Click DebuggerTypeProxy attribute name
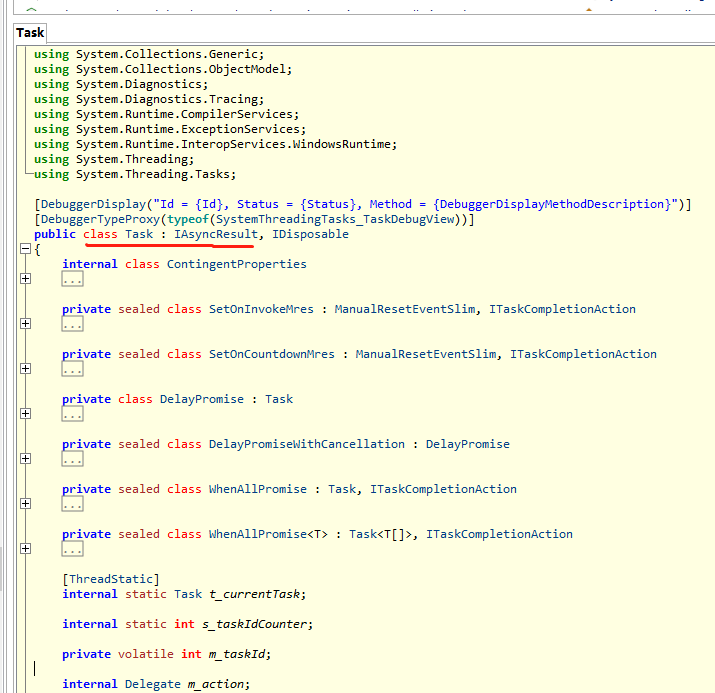The width and height of the screenshot is (715, 693). (x=100, y=219)
